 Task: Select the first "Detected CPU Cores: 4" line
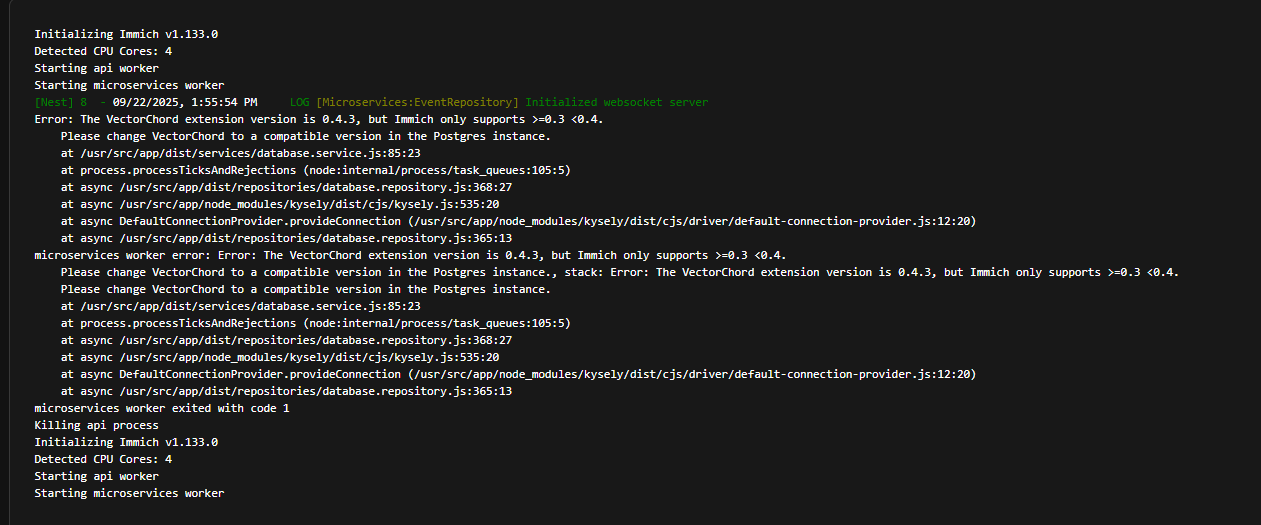click(103, 51)
